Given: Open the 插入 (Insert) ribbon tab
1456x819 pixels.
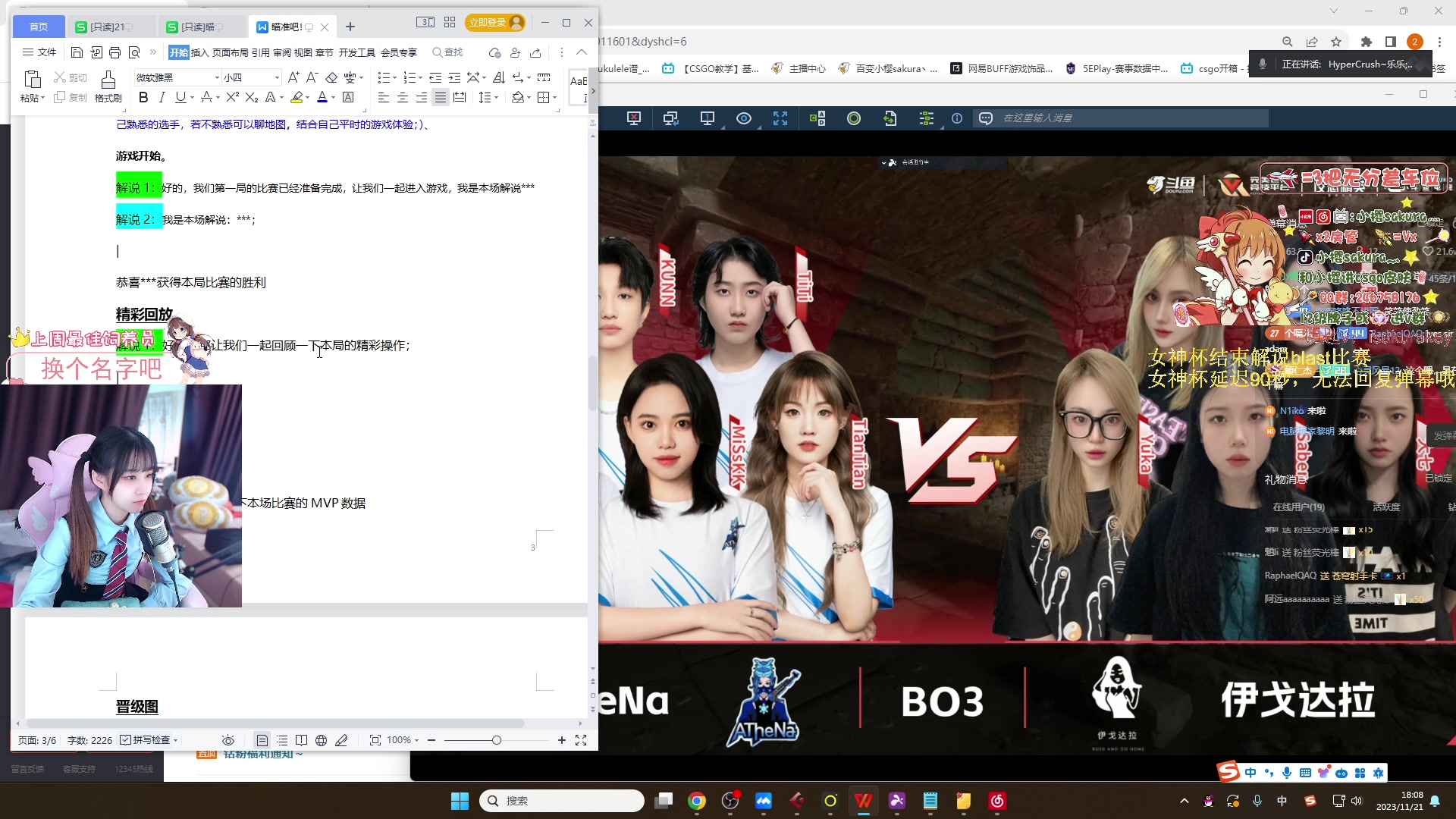Looking at the screenshot, I should coord(199,52).
